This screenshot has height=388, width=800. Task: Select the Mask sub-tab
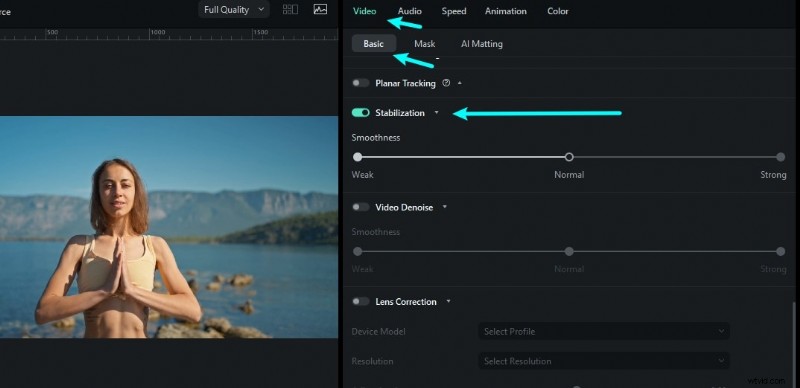point(424,44)
